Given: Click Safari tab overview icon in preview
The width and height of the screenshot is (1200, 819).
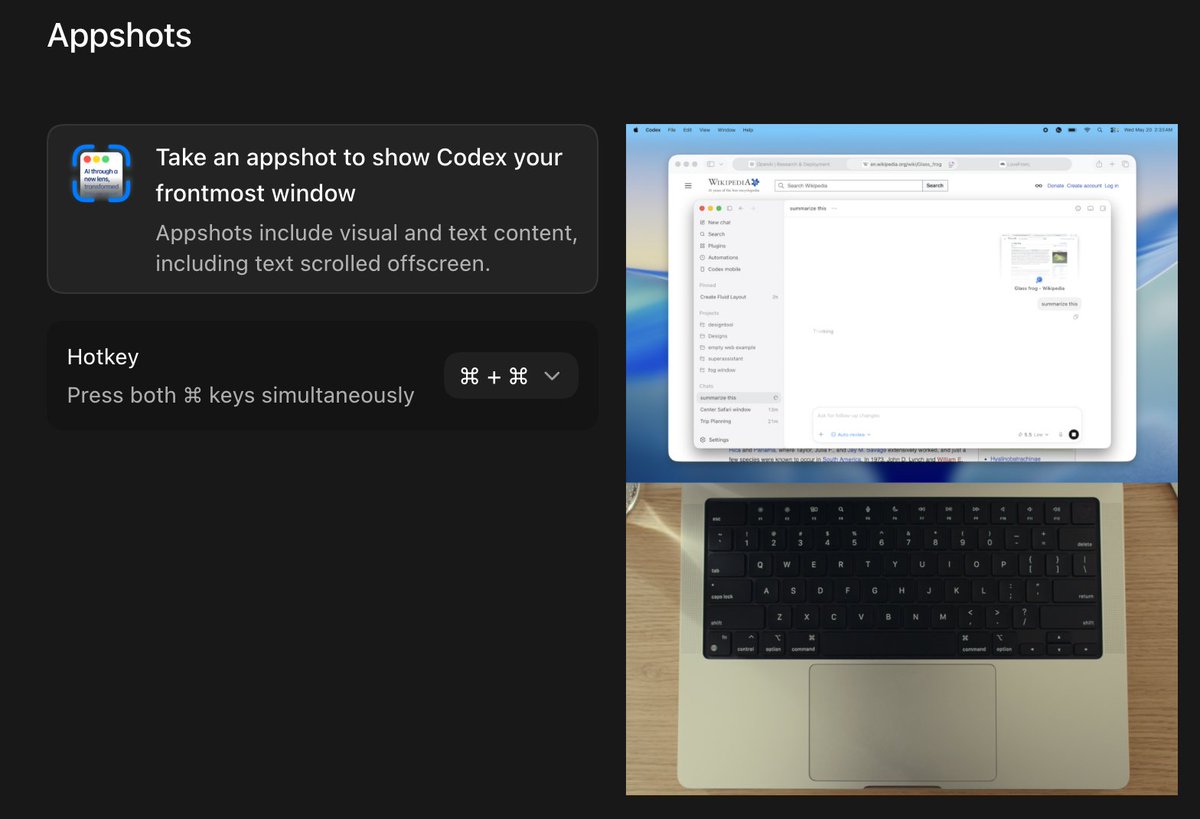Looking at the screenshot, I should click(x=1125, y=164).
